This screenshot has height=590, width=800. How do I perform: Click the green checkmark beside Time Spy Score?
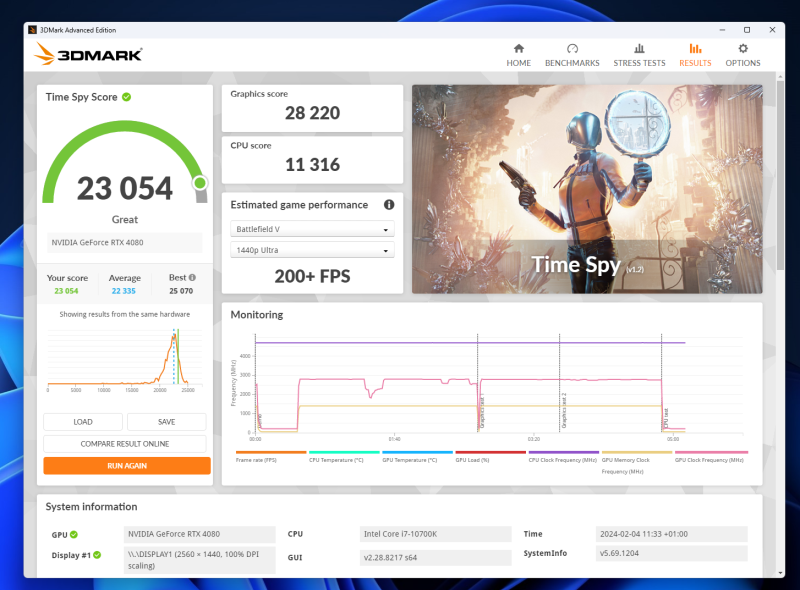click(x=127, y=97)
